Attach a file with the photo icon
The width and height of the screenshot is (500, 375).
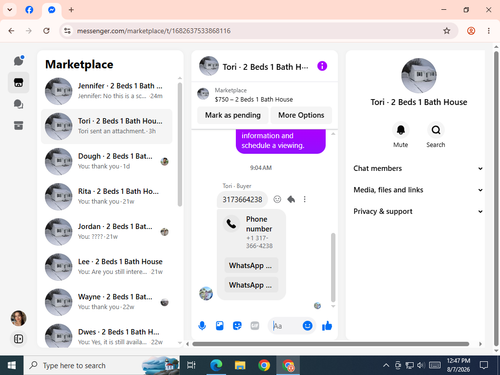click(x=220, y=325)
